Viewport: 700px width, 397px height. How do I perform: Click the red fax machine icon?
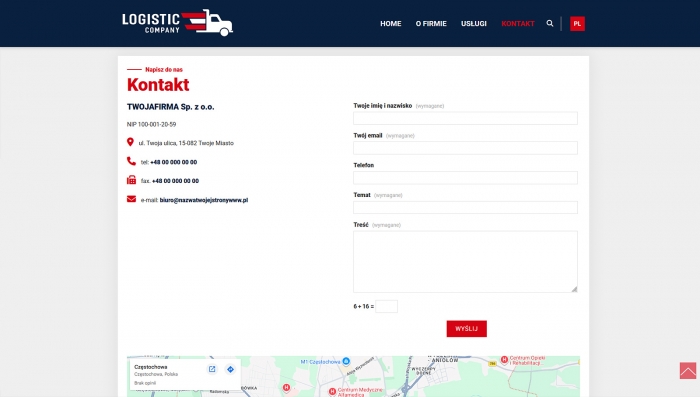131,180
